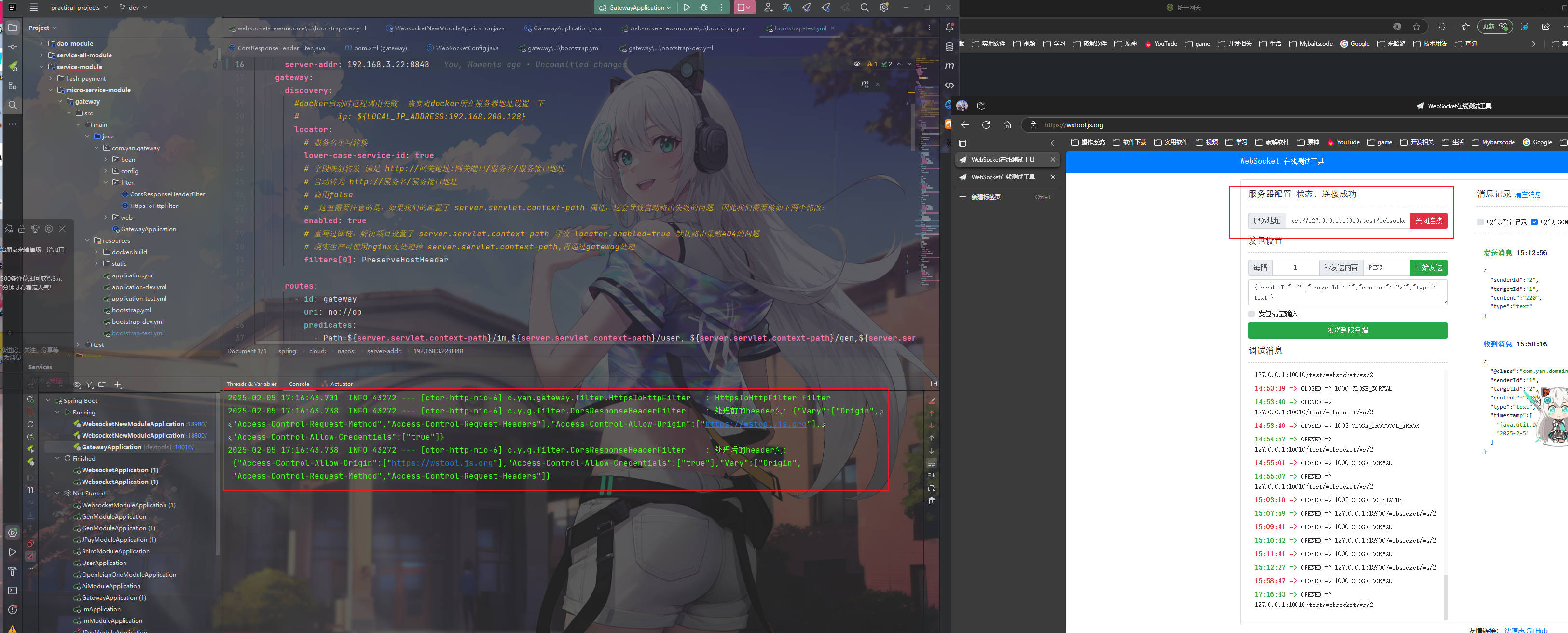Click the WebSocket server address input field

[1345, 221]
